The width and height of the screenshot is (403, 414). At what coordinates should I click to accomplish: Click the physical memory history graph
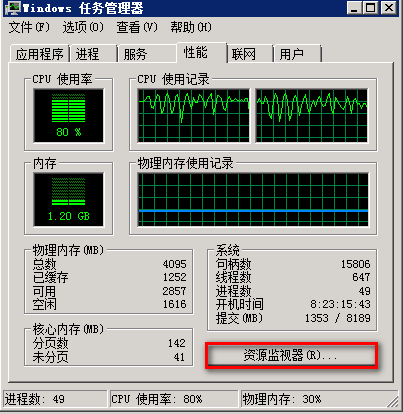(x=253, y=199)
